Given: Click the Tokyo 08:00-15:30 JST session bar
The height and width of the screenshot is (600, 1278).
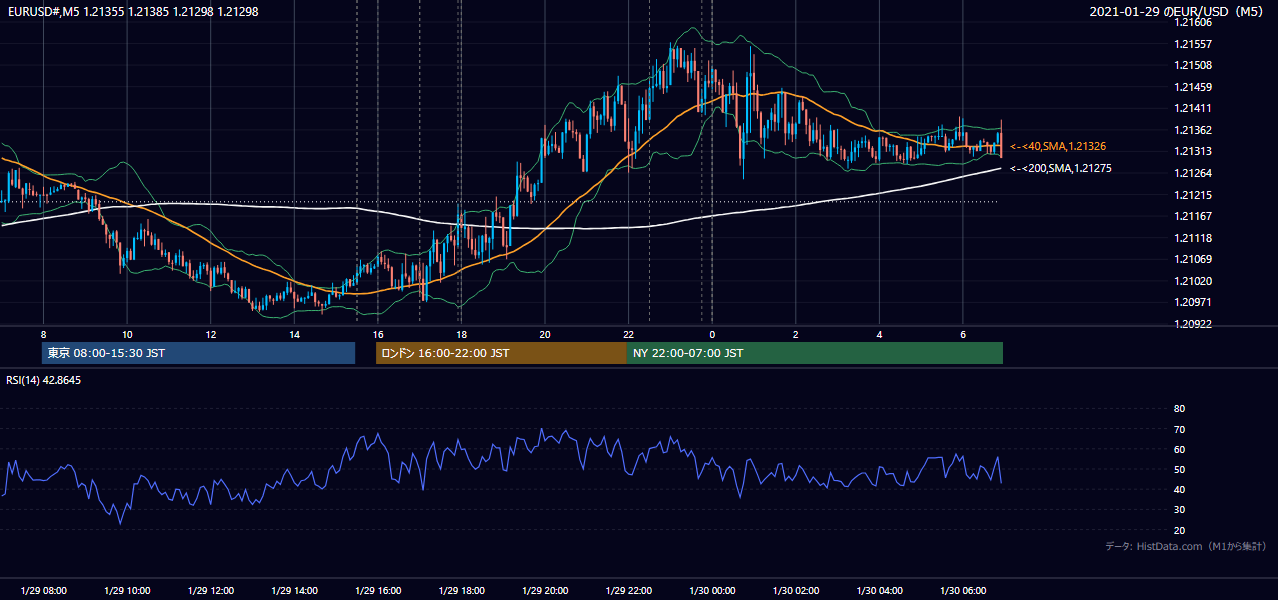Looking at the screenshot, I should tap(198, 353).
